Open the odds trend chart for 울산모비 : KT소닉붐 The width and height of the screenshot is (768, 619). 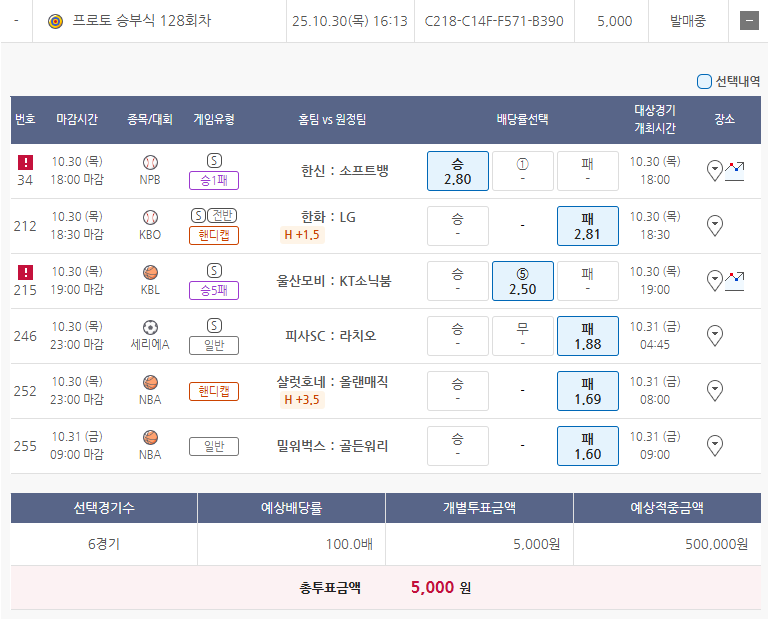[735, 279]
